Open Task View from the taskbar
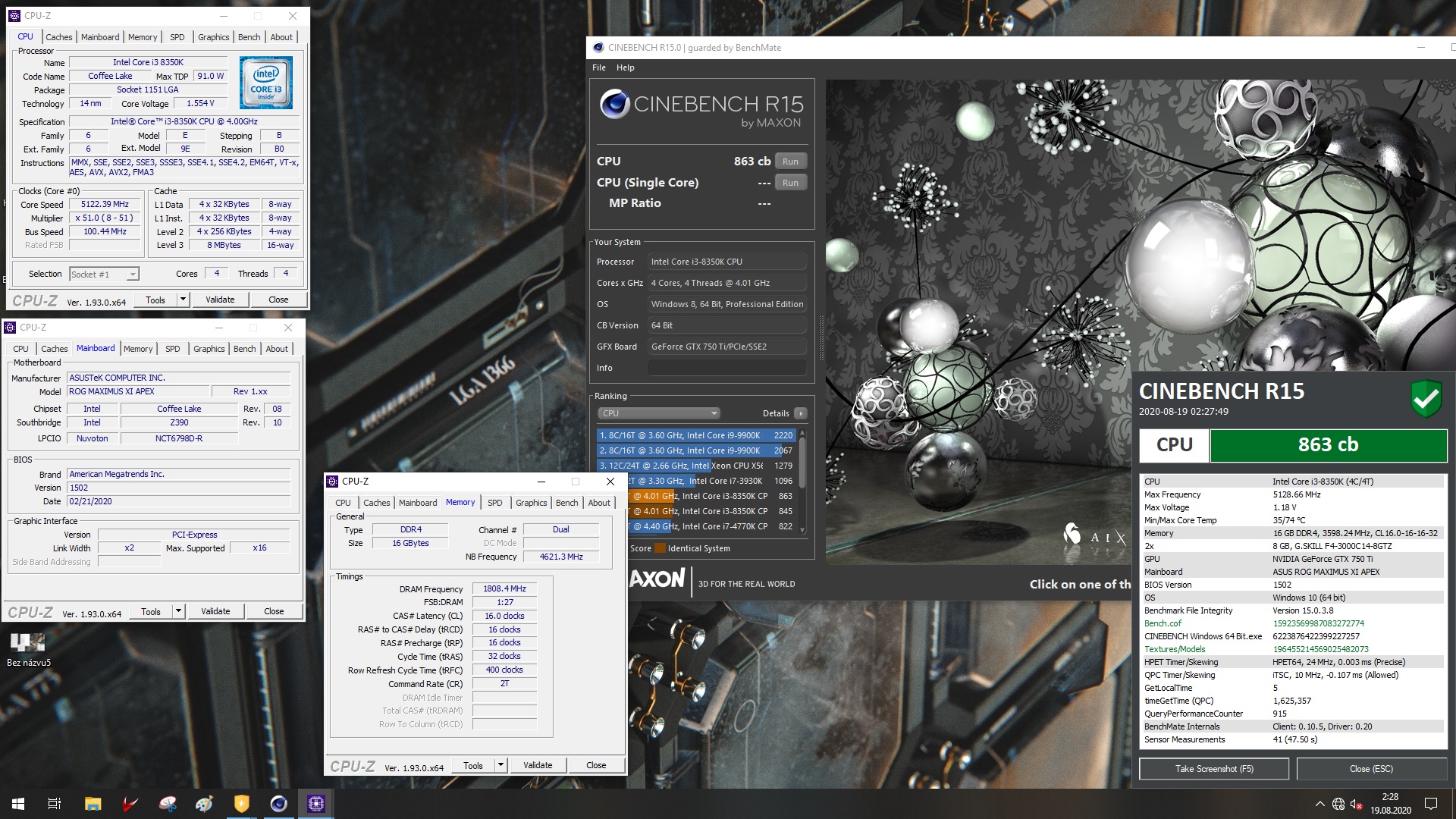This screenshot has height=819, width=1456. (55, 804)
